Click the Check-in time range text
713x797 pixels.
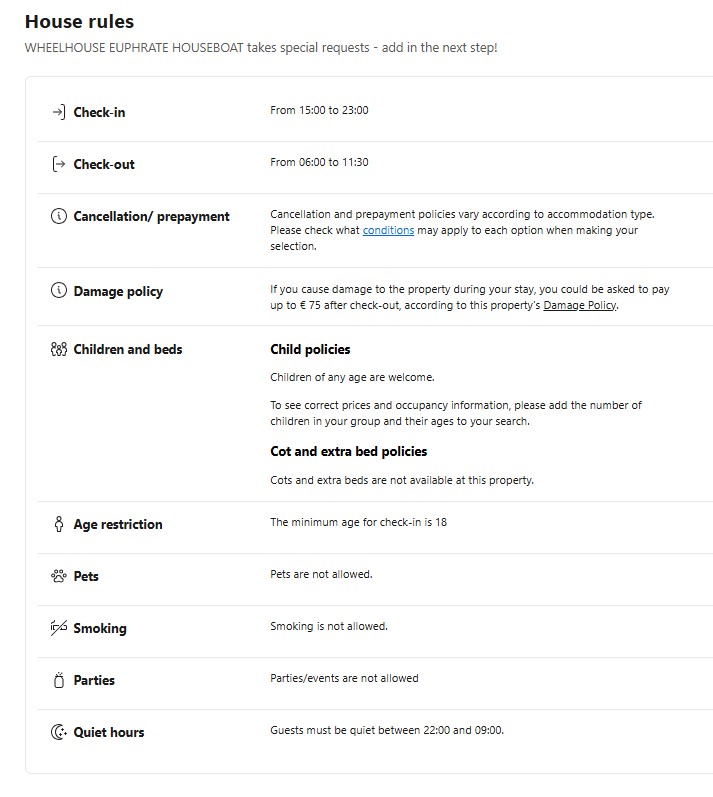(x=319, y=110)
